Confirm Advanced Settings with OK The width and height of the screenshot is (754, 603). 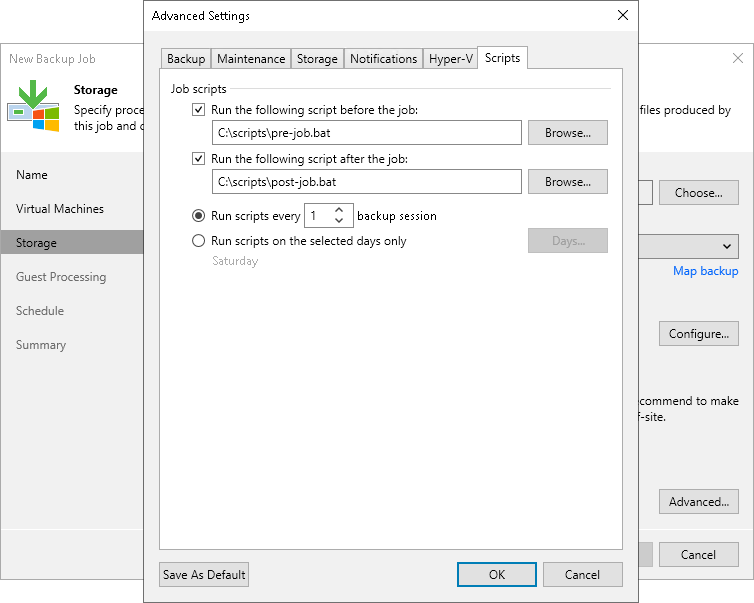(x=497, y=575)
